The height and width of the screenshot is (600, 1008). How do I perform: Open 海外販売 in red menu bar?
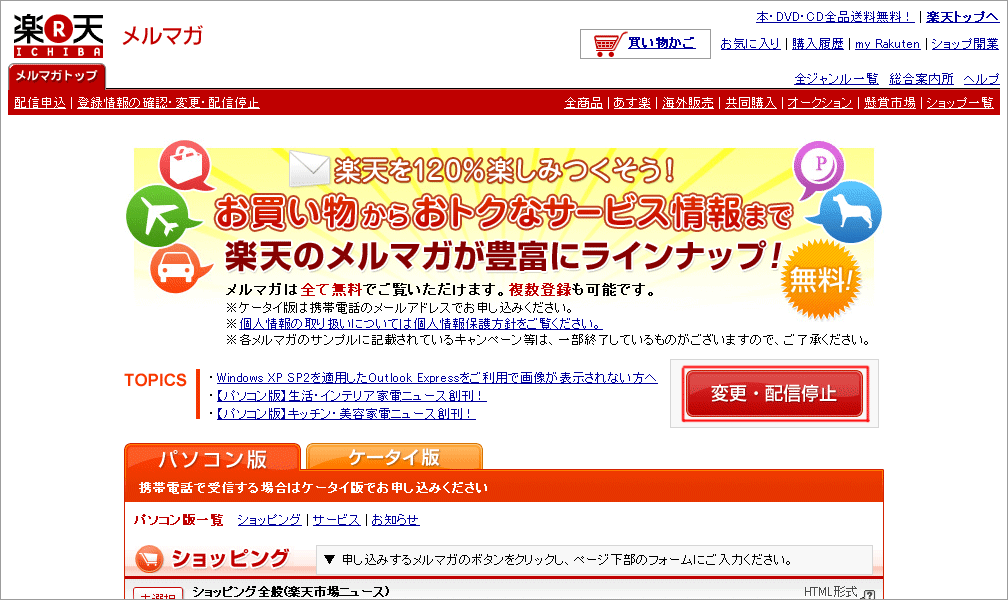coord(688,102)
